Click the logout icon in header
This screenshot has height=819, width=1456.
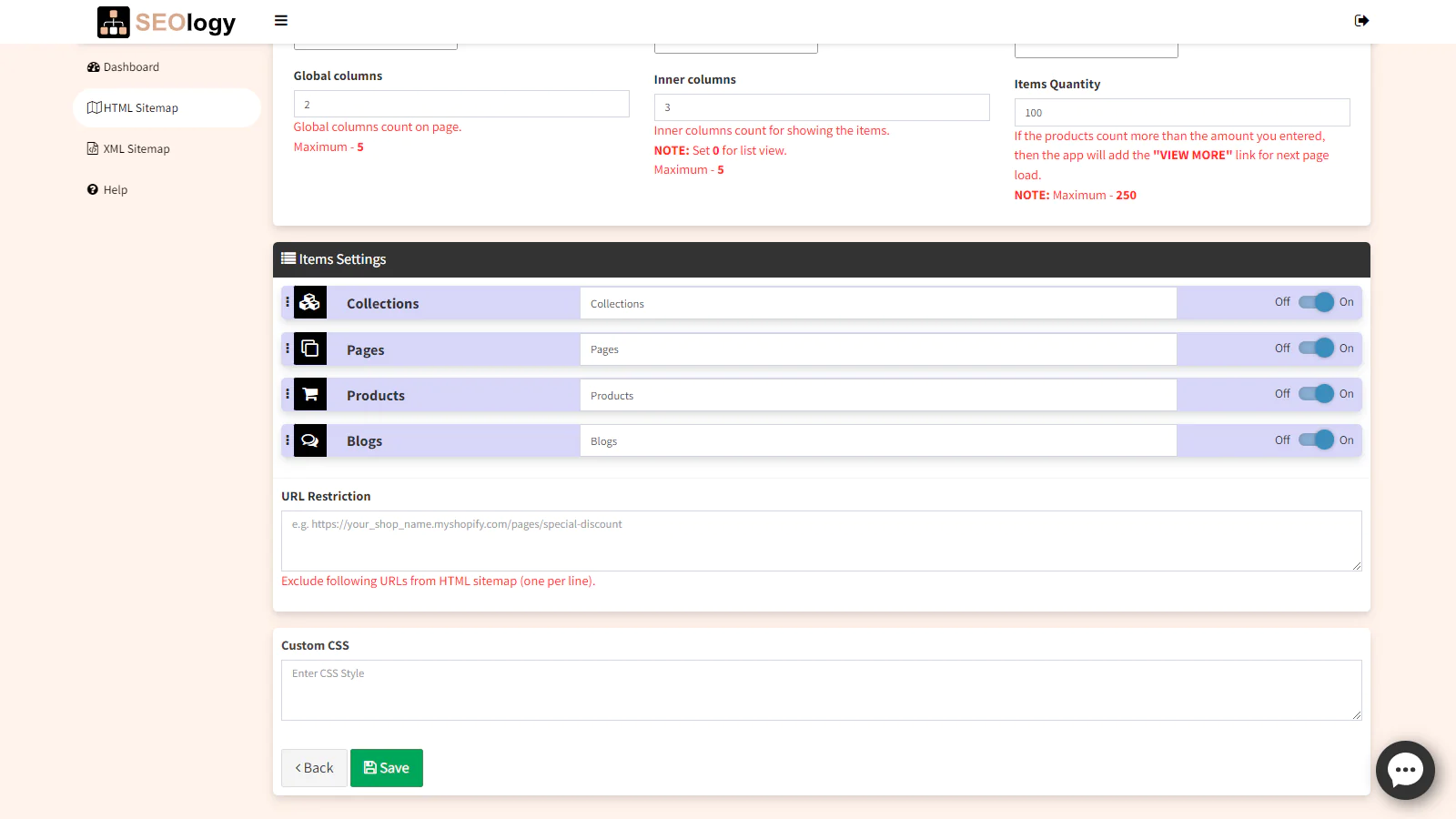(x=1361, y=21)
